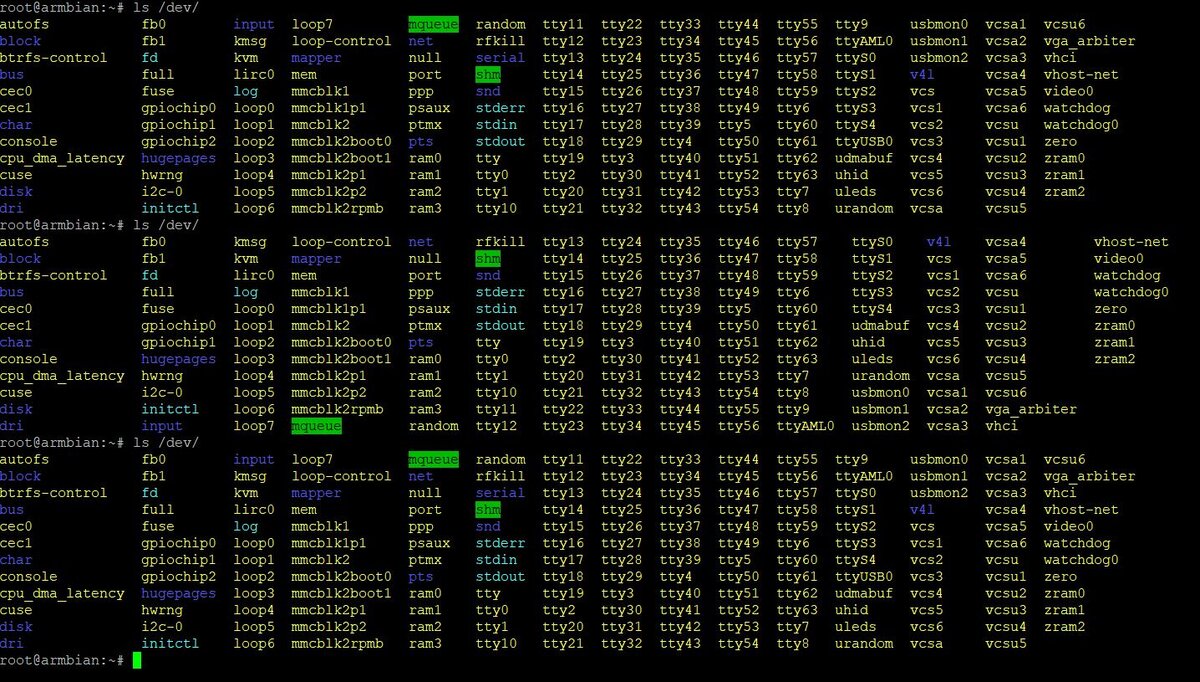Click usbmon2 in the second ls output
The width and height of the screenshot is (1200, 682).
coord(881,426)
